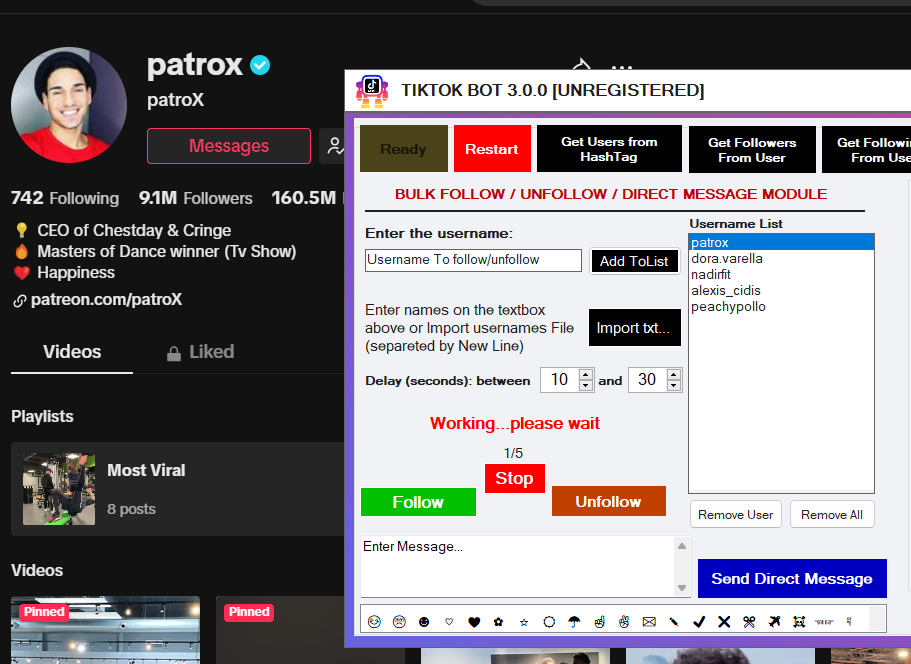Insert the small outlined heart symbol
The image size is (911, 664).
[449, 622]
